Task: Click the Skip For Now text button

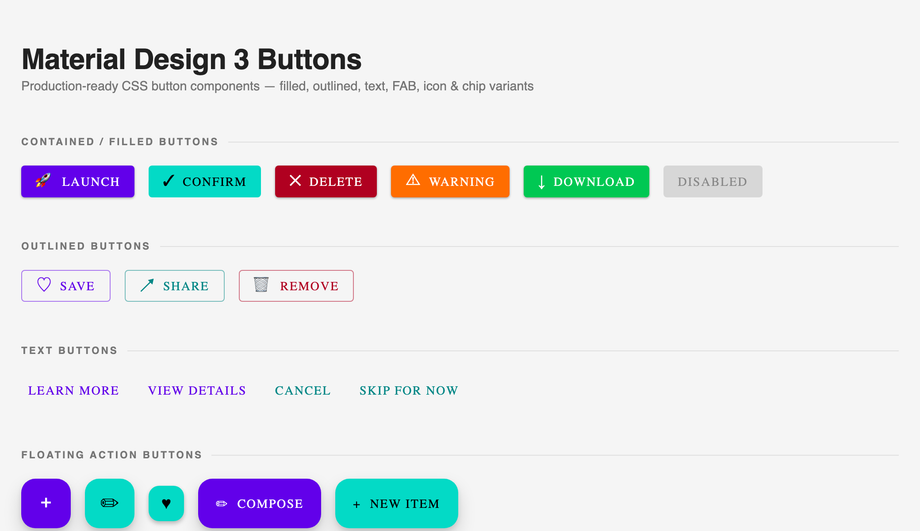Action: pyautogui.click(x=408, y=390)
